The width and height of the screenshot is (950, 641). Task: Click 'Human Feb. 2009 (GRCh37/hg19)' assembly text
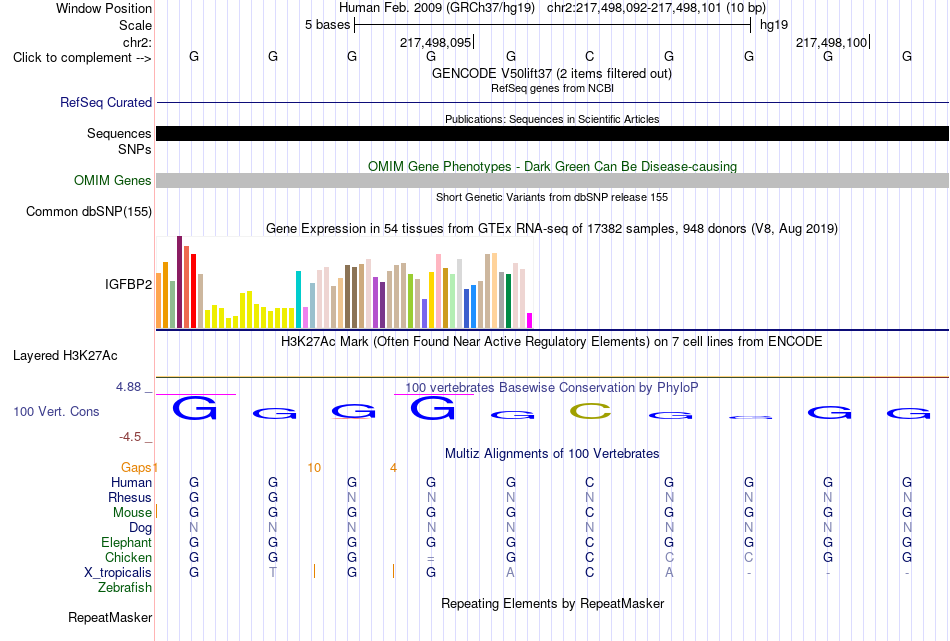click(x=437, y=8)
